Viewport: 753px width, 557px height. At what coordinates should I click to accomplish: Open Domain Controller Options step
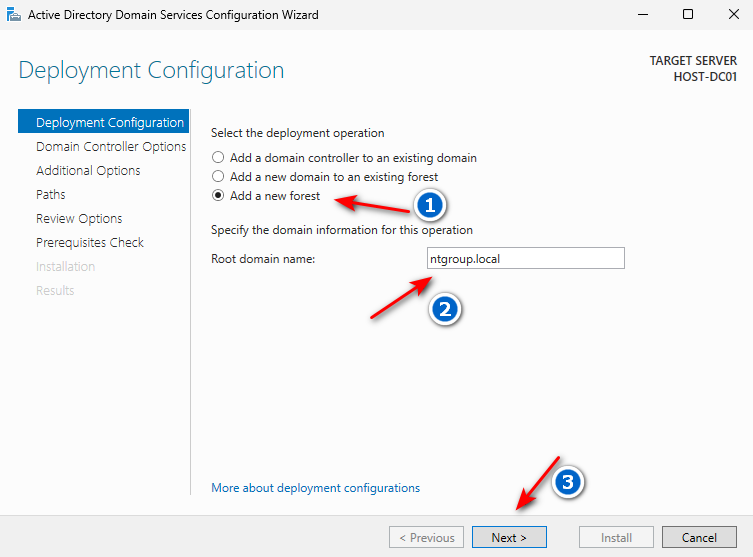111,146
